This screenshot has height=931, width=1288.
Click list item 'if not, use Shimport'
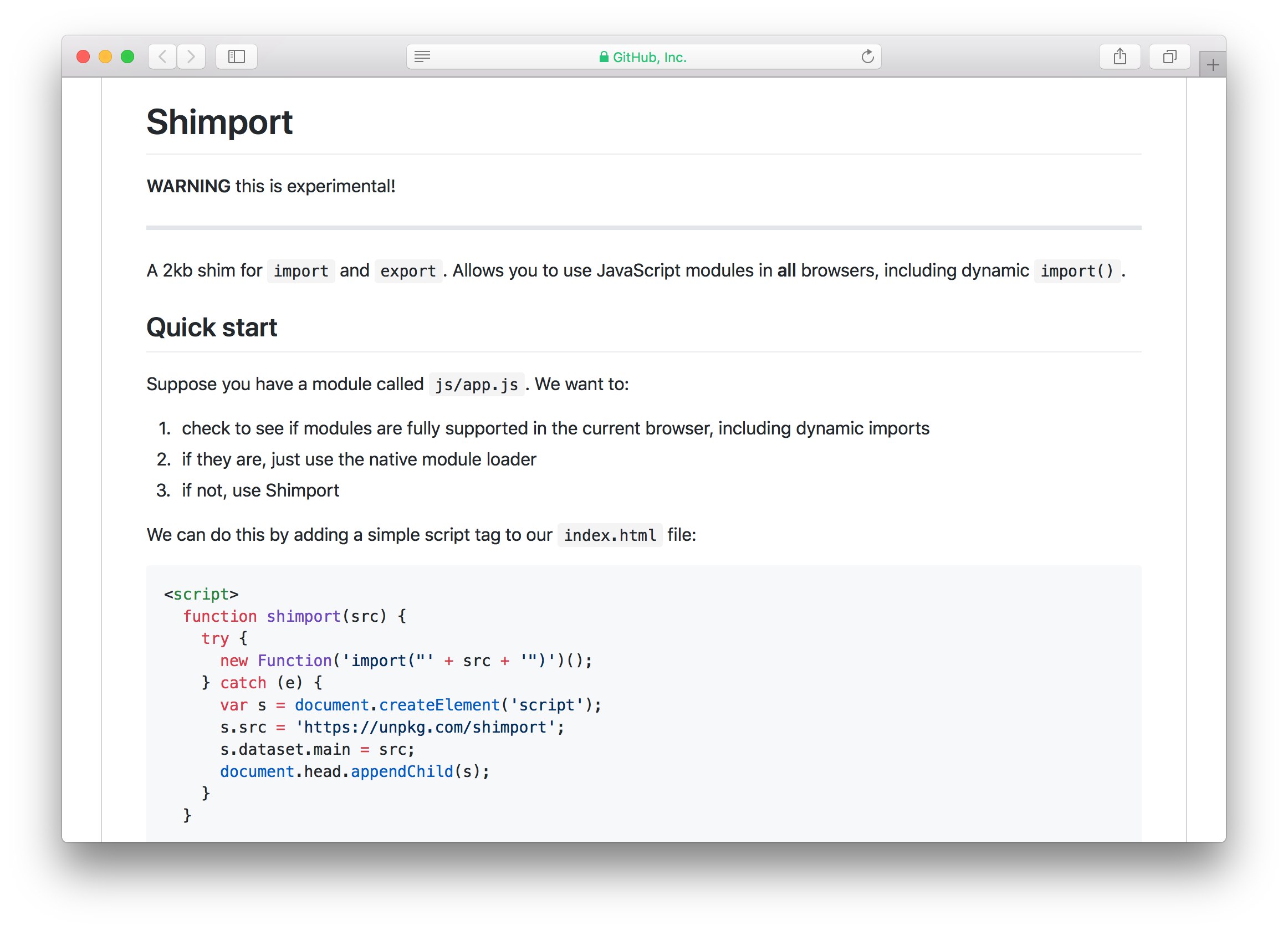click(260, 490)
